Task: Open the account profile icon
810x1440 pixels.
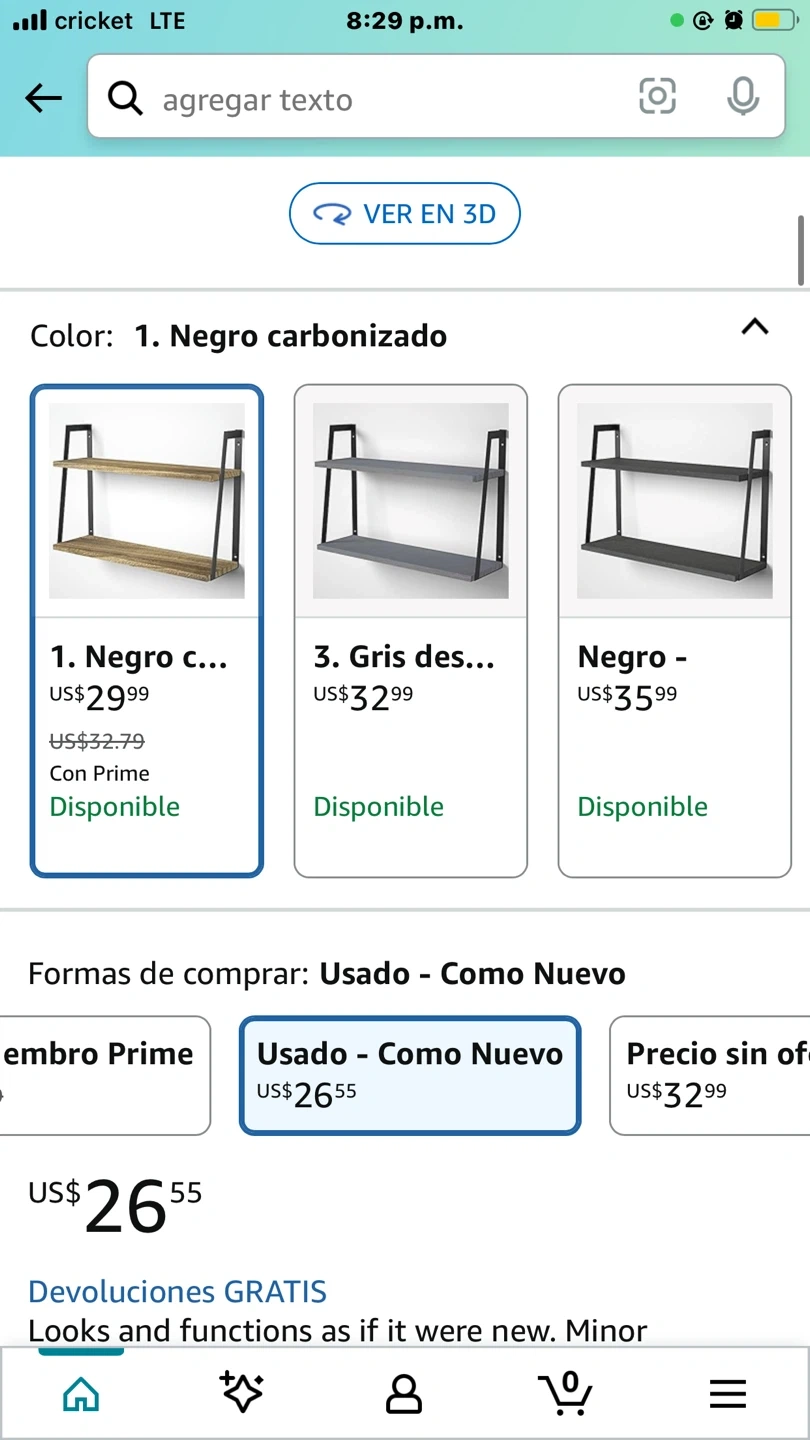Action: [404, 1393]
